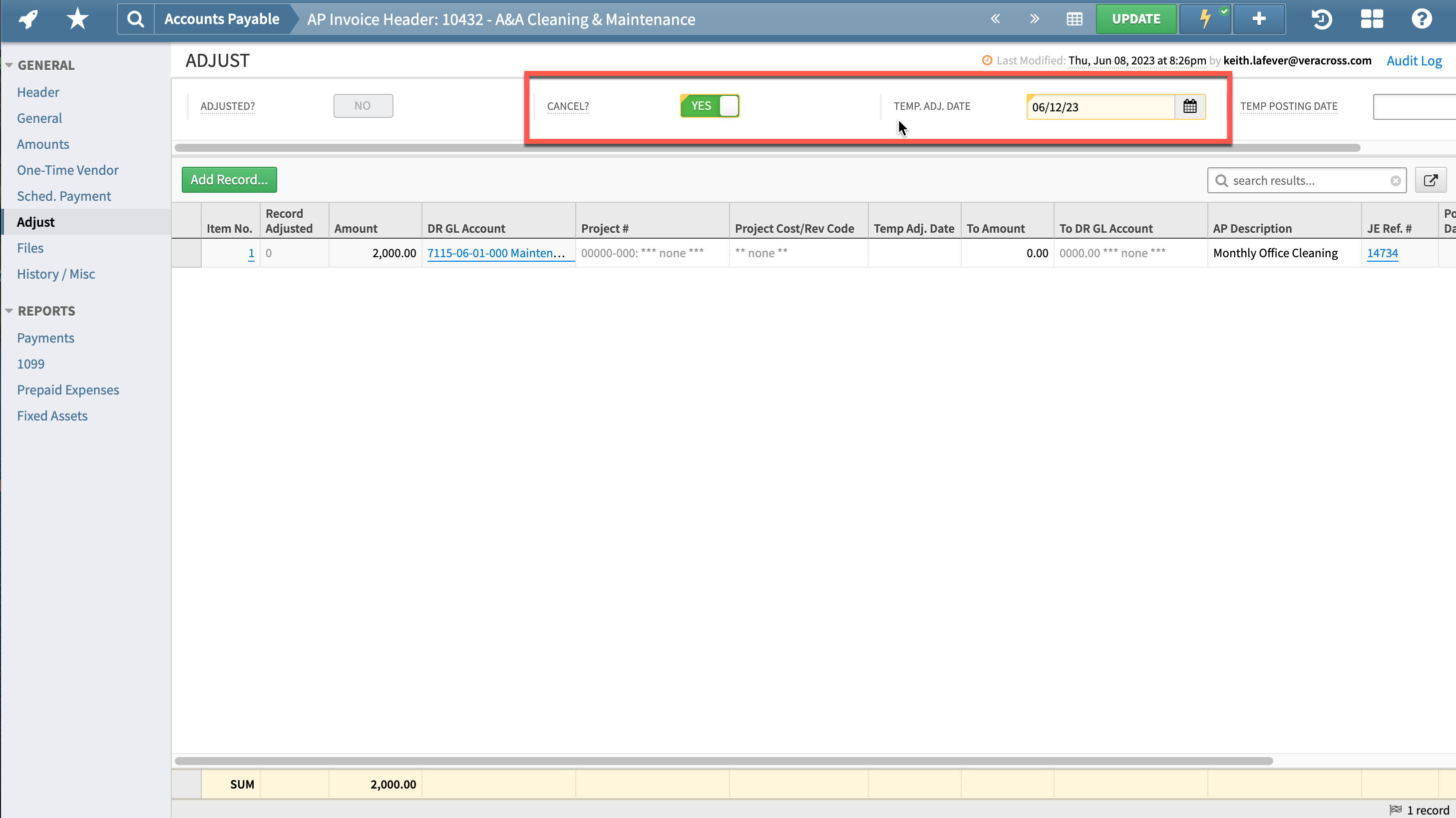Open favorites via the star icon

click(77, 18)
